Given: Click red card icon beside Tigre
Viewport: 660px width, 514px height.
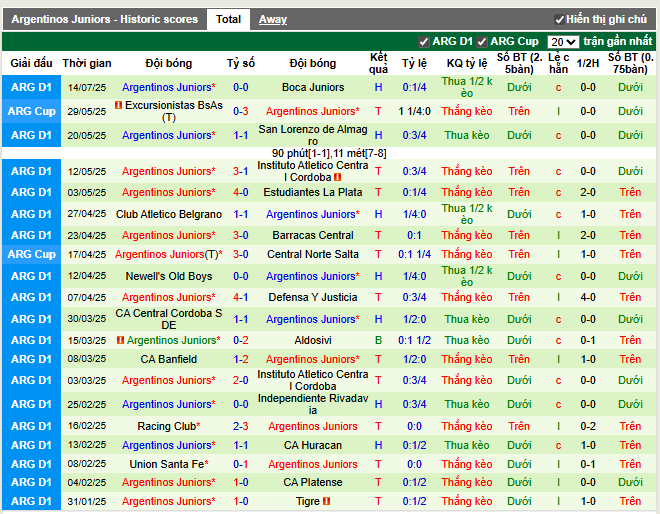Looking at the screenshot, I should click(326, 501).
